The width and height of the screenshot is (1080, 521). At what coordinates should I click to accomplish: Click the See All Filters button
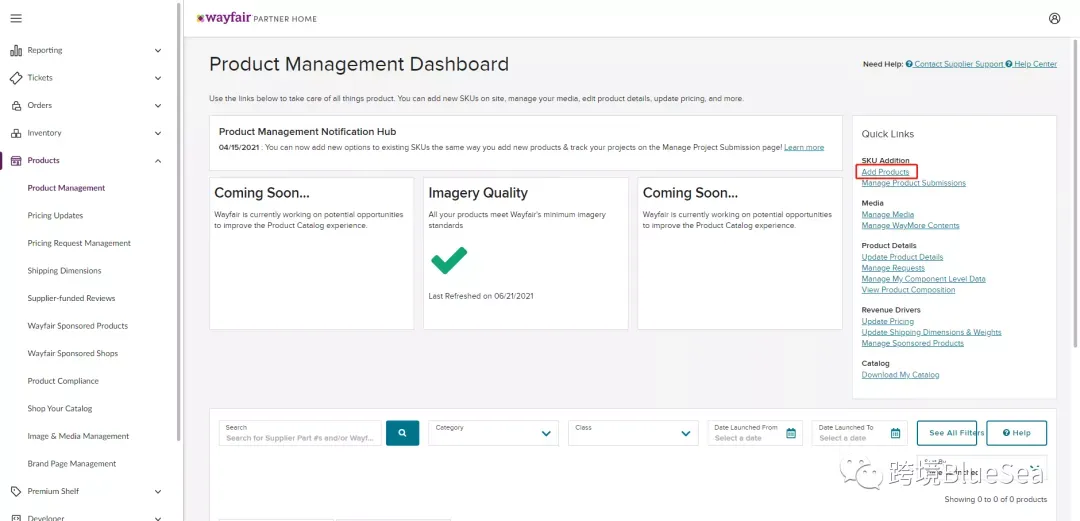coord(947,433)
